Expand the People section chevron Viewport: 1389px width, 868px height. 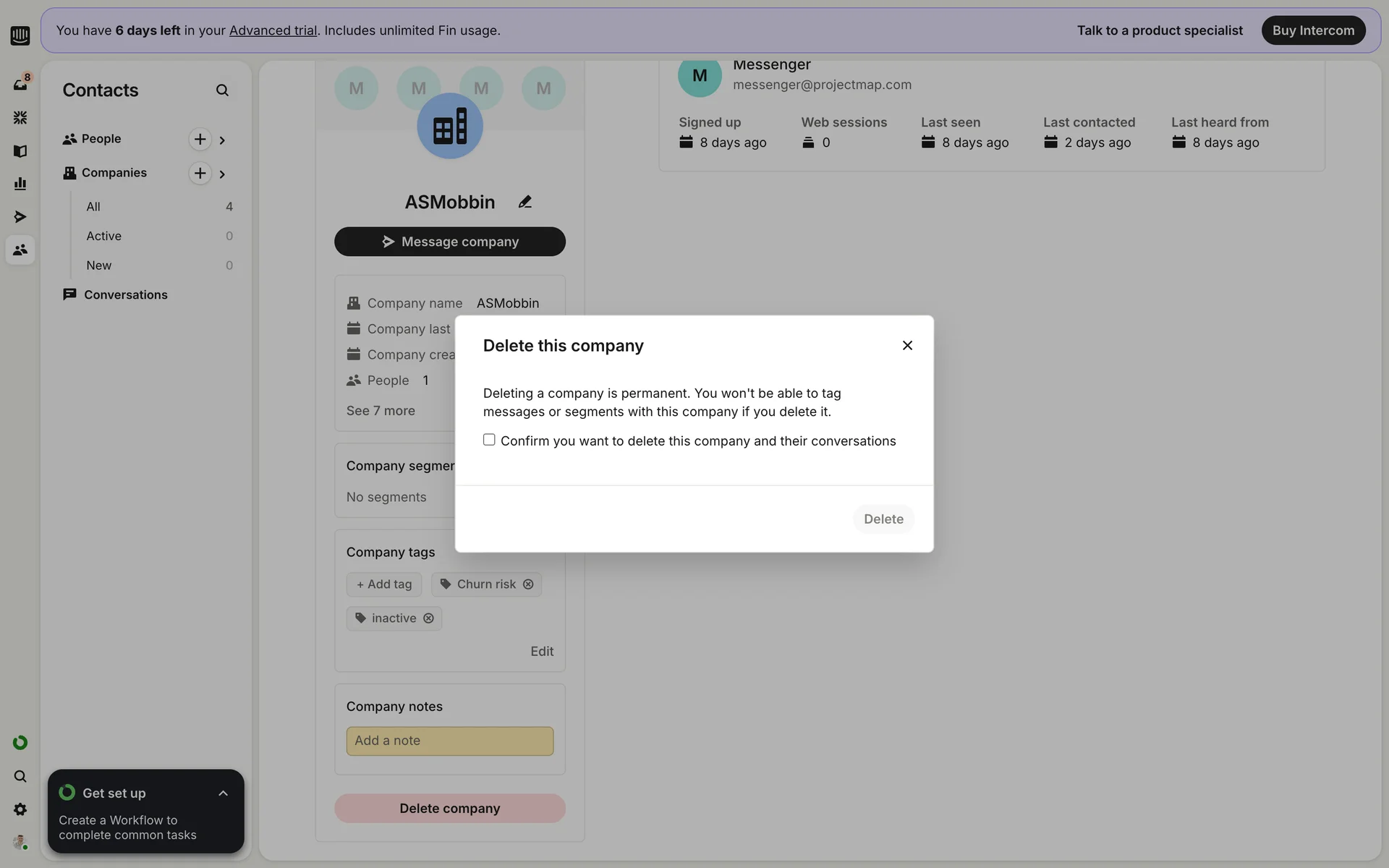tap(222, 140)
